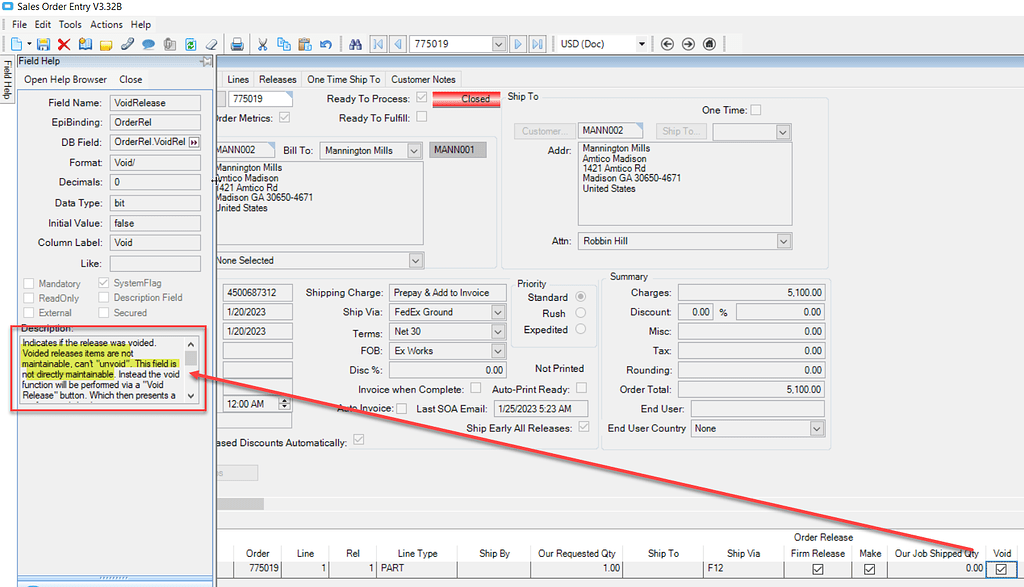
Task: Open the Ship Via FedEx Ground dropdown
Action: pos(497,311)
